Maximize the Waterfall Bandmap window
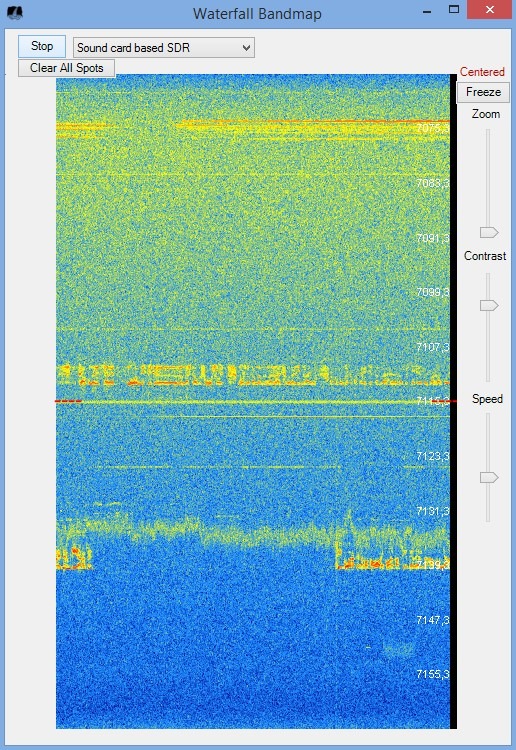 (454, 10)
